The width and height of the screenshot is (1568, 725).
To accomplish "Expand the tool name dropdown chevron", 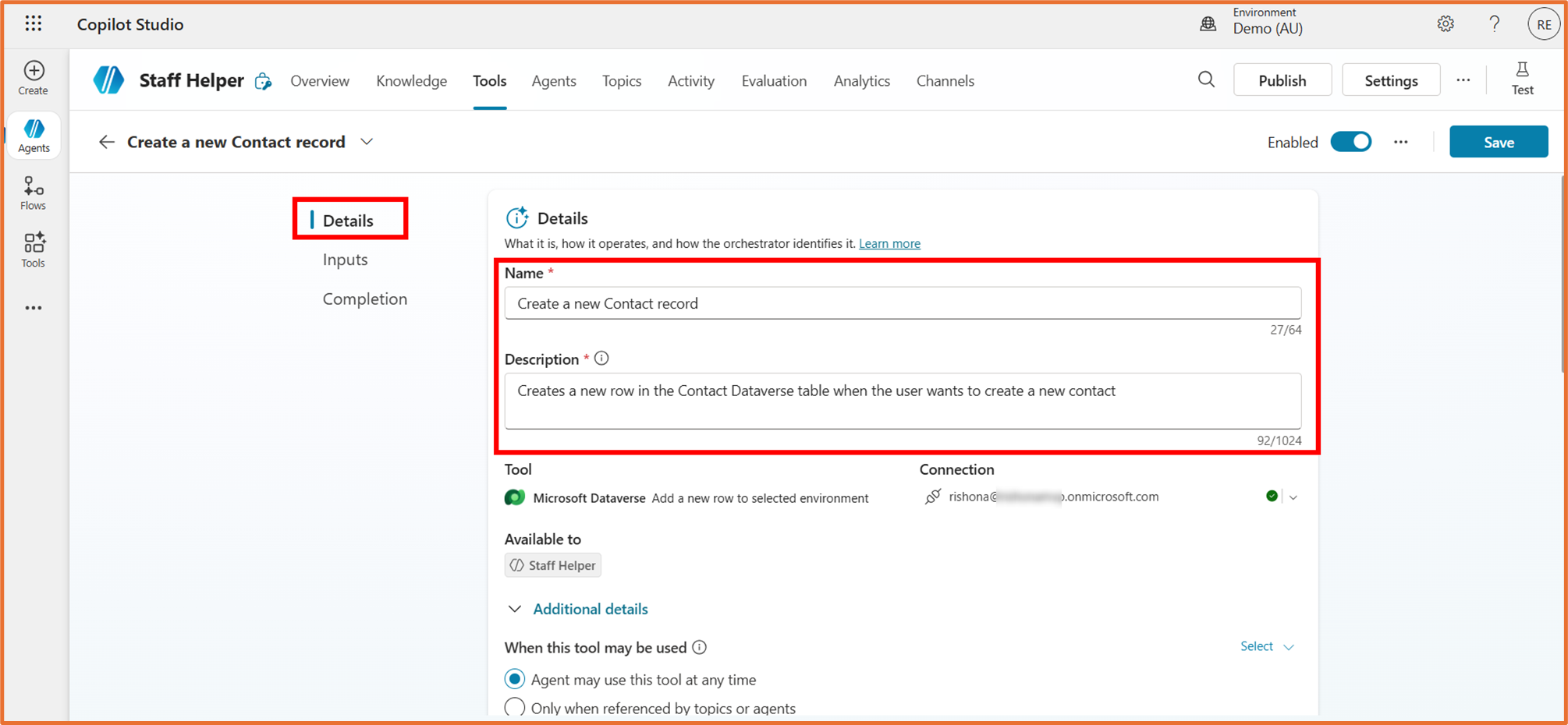I will click(x=367, y=142).
